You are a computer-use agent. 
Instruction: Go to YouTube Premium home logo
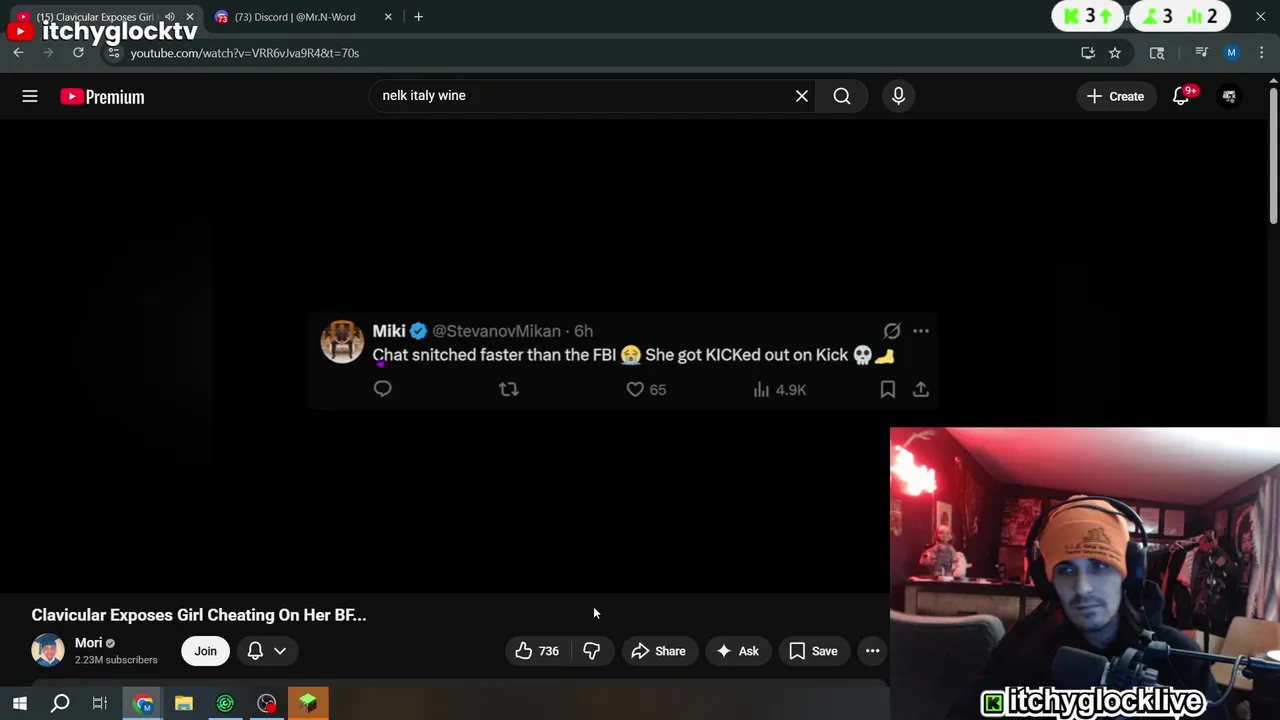pos(102,97)
